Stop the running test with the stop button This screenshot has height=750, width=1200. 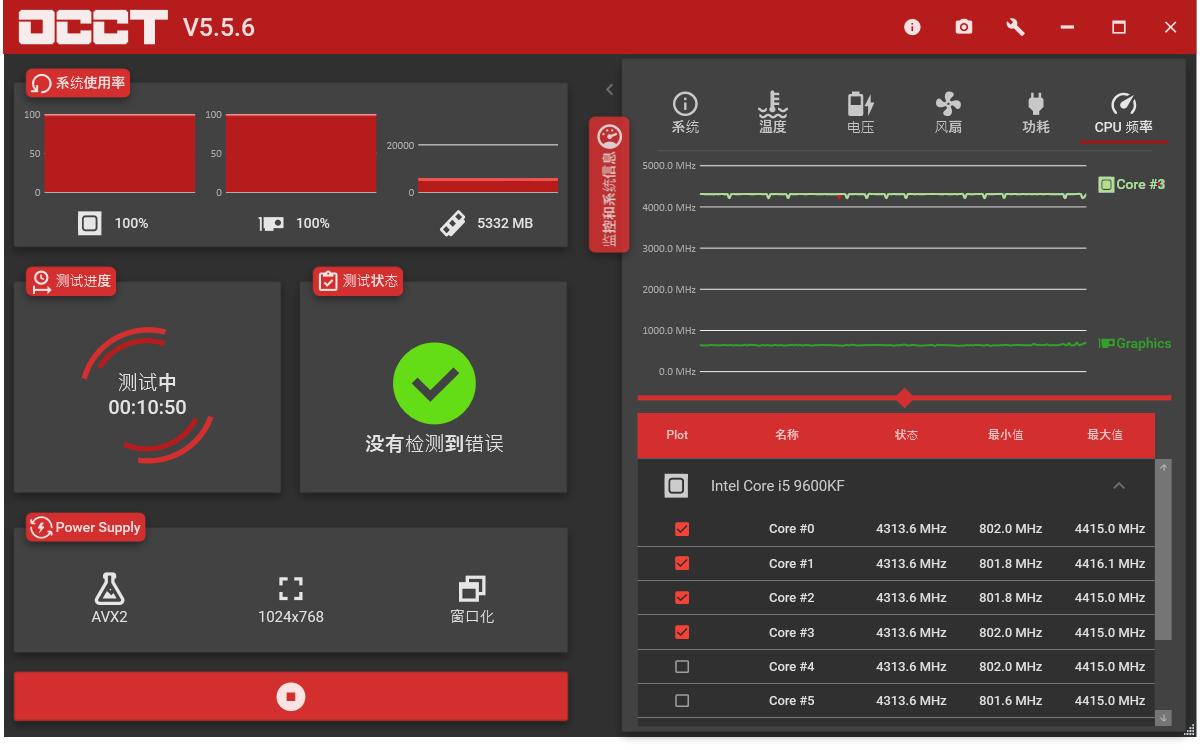pyautogui.click(x=290, y=696)
